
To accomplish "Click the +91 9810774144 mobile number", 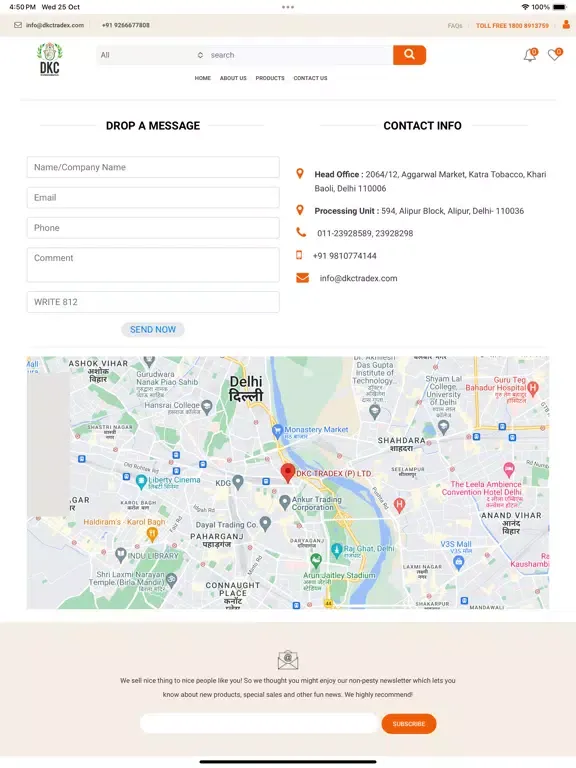I will [345, 256].
